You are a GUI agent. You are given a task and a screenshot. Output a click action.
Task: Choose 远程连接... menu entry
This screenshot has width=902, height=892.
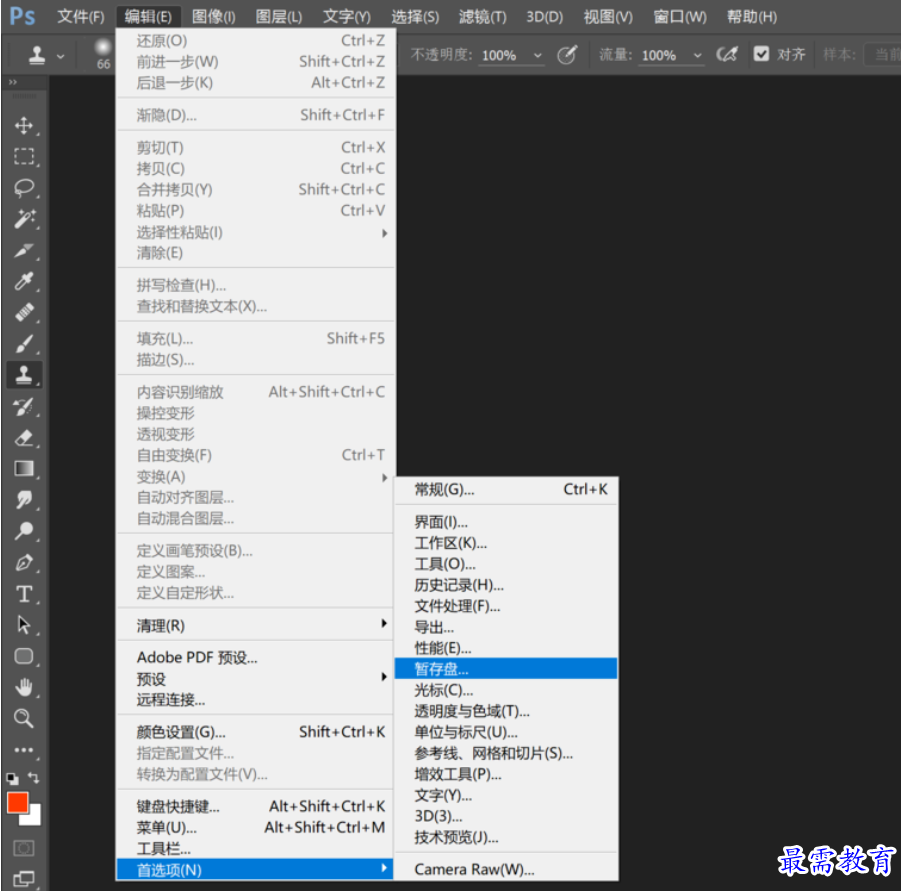[256, 700]
